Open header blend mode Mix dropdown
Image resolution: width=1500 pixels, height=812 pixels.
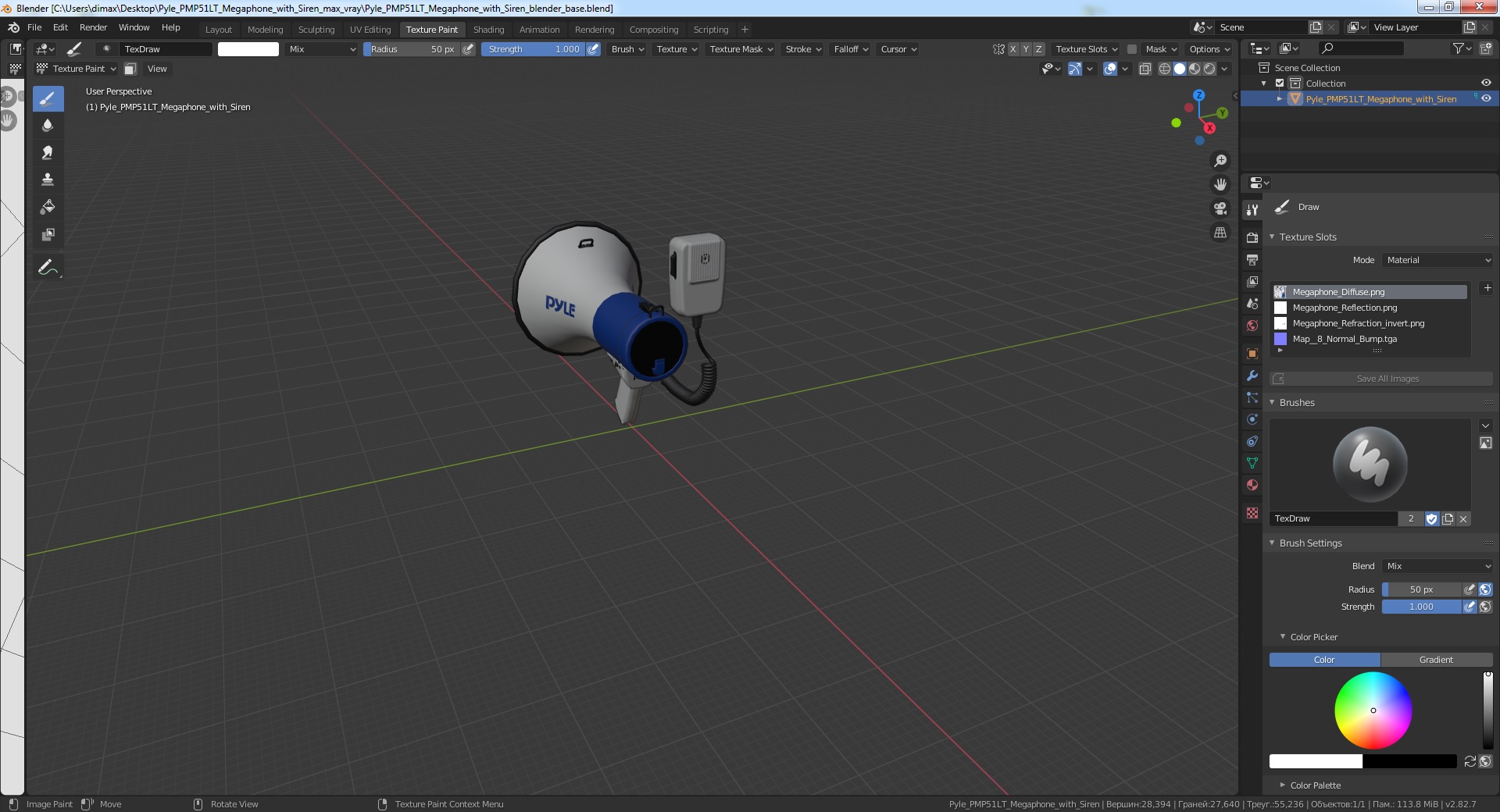pos(321,49)
